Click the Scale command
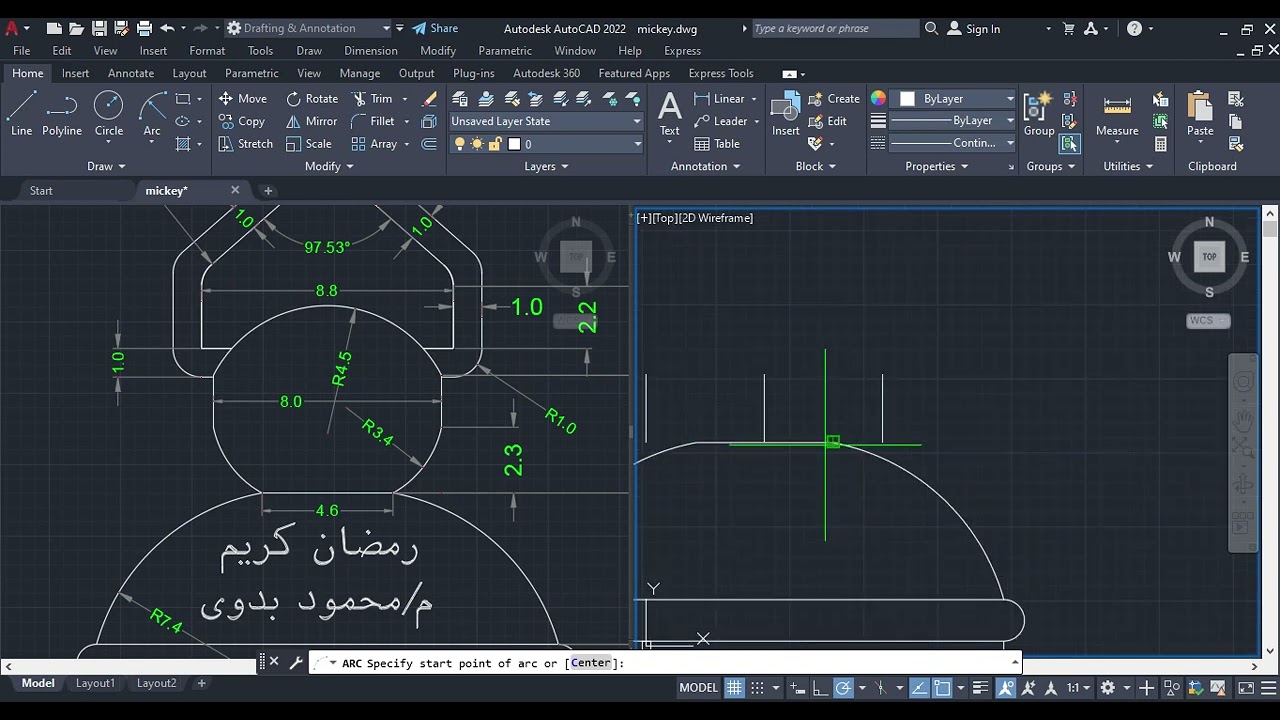The width and height of the screenshot is (1280, 720). tap(308, 144)
